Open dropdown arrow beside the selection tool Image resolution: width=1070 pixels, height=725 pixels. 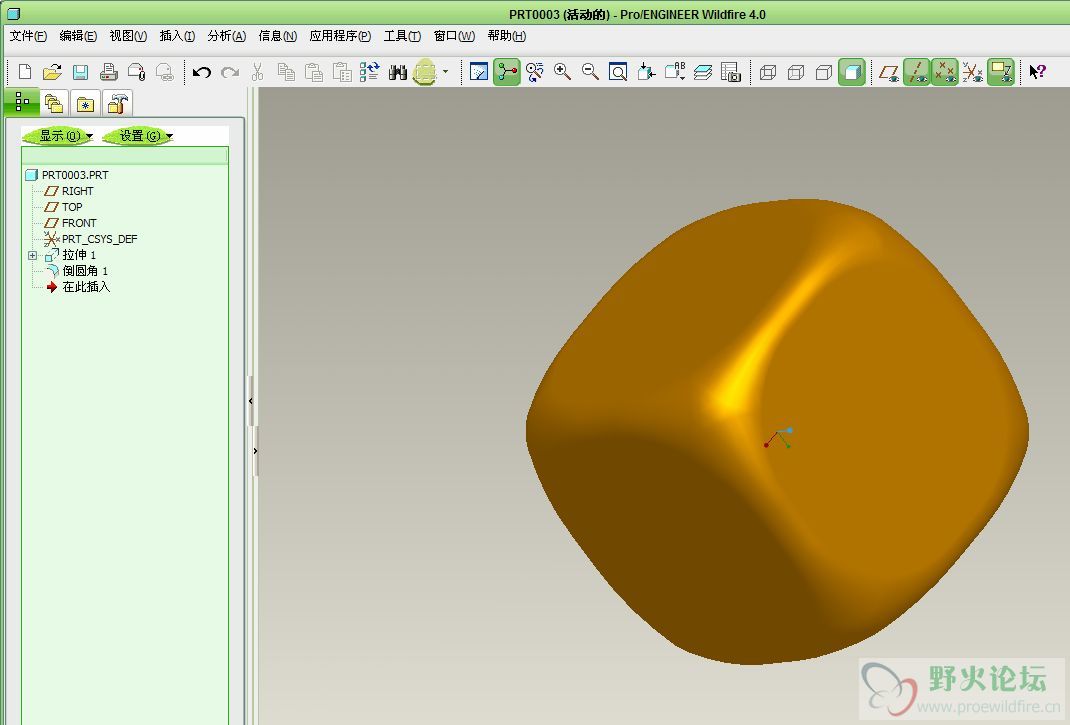446,71
